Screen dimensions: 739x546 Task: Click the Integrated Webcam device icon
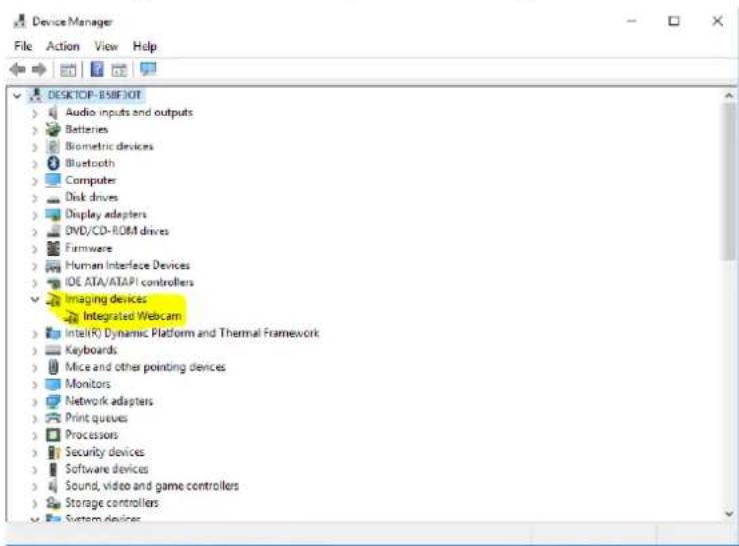coord(72,316)
